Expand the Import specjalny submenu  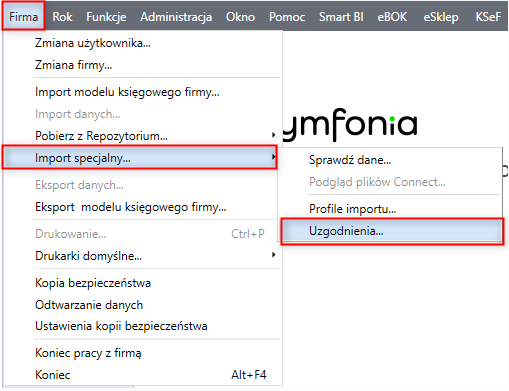(x=140, y=157)
